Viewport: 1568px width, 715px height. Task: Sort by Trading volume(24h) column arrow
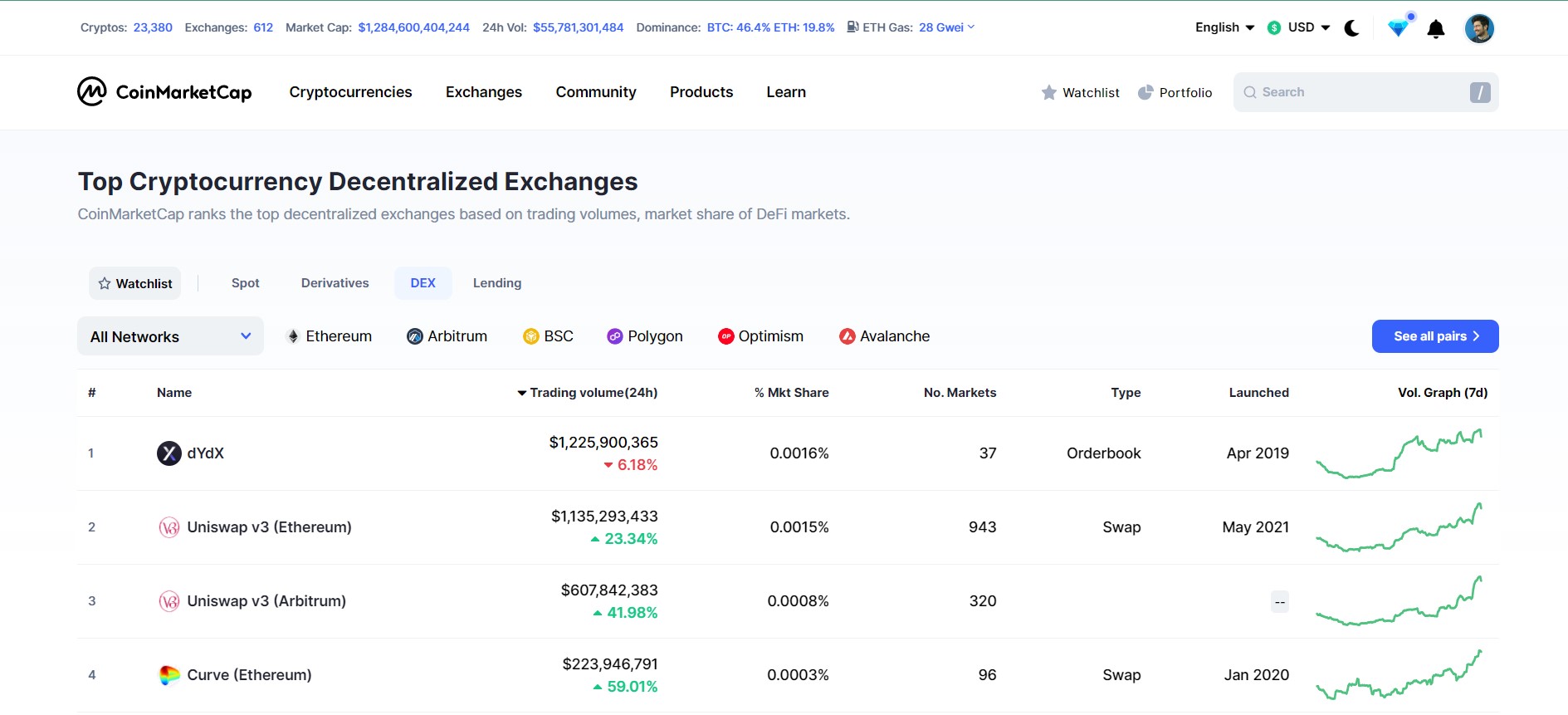(x=522, y=393)
